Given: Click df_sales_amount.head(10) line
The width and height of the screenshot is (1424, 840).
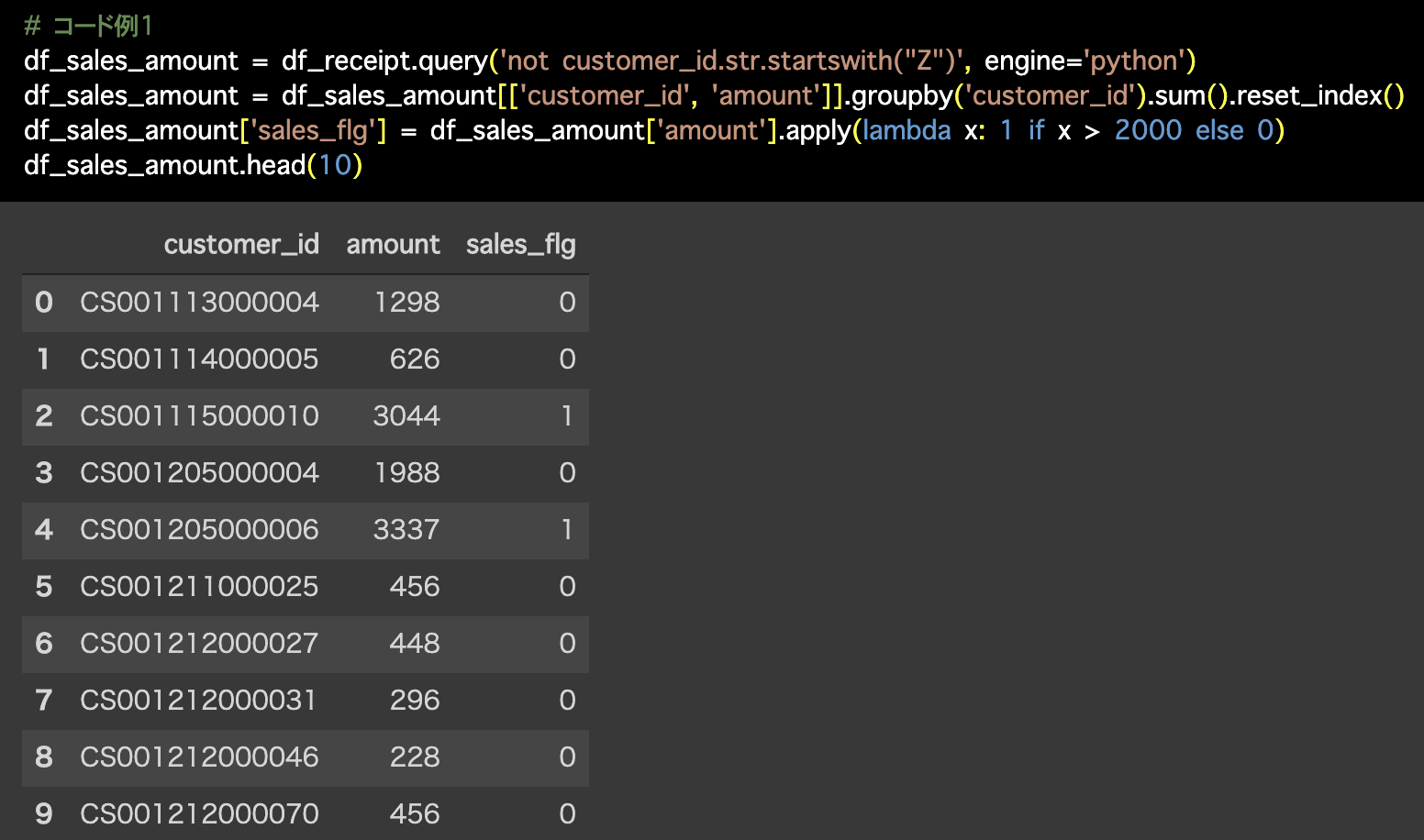Looking at the screenshot, I should [194, 165].
